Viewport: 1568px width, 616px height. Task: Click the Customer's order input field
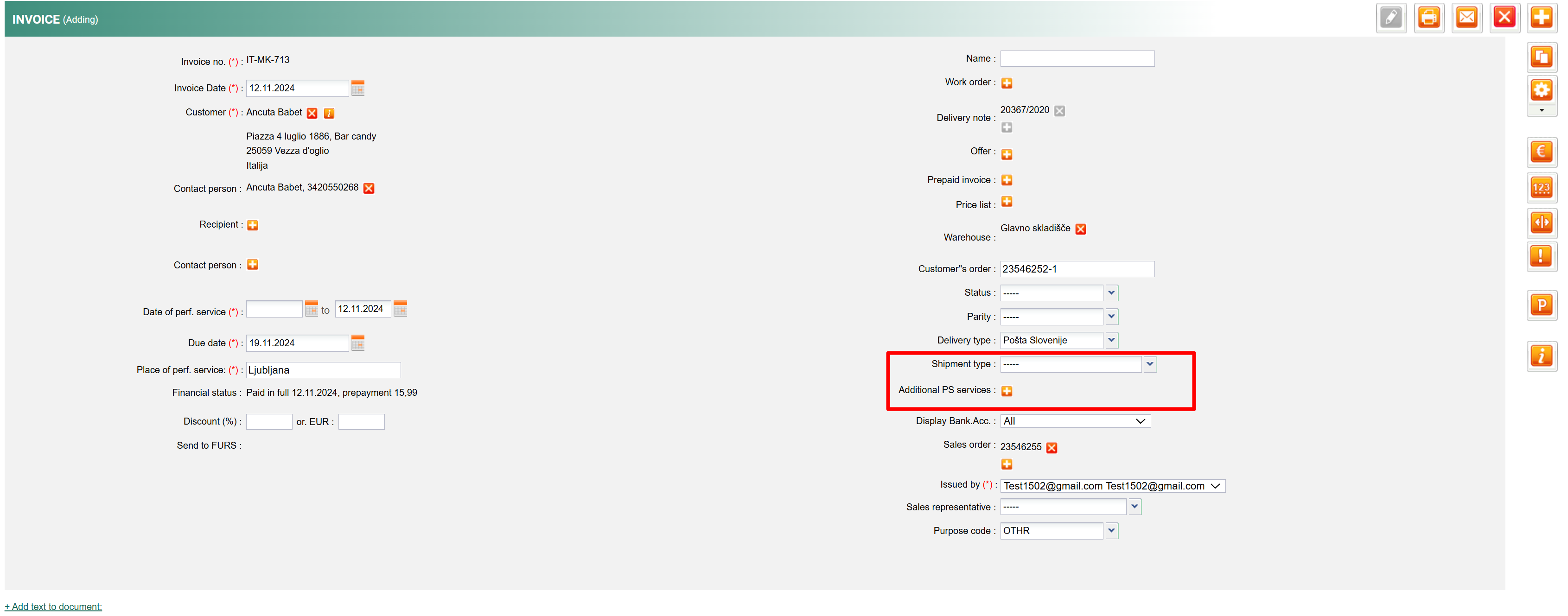[1077, 269]
